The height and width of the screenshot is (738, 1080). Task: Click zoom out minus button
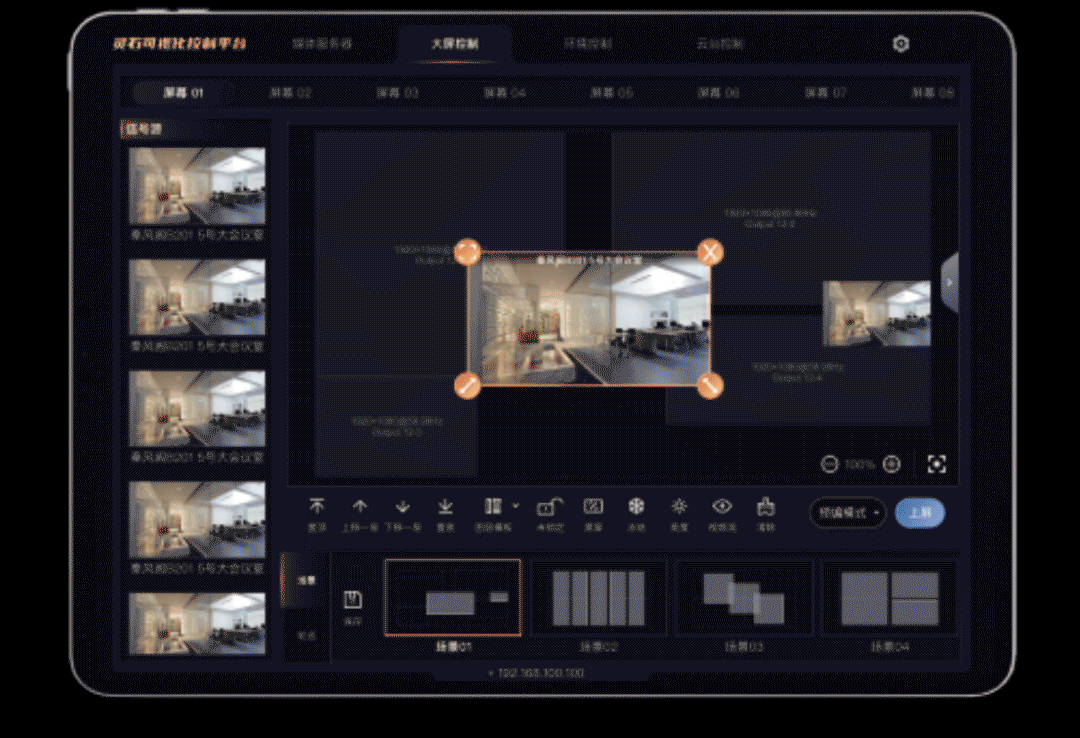(829, 464)
